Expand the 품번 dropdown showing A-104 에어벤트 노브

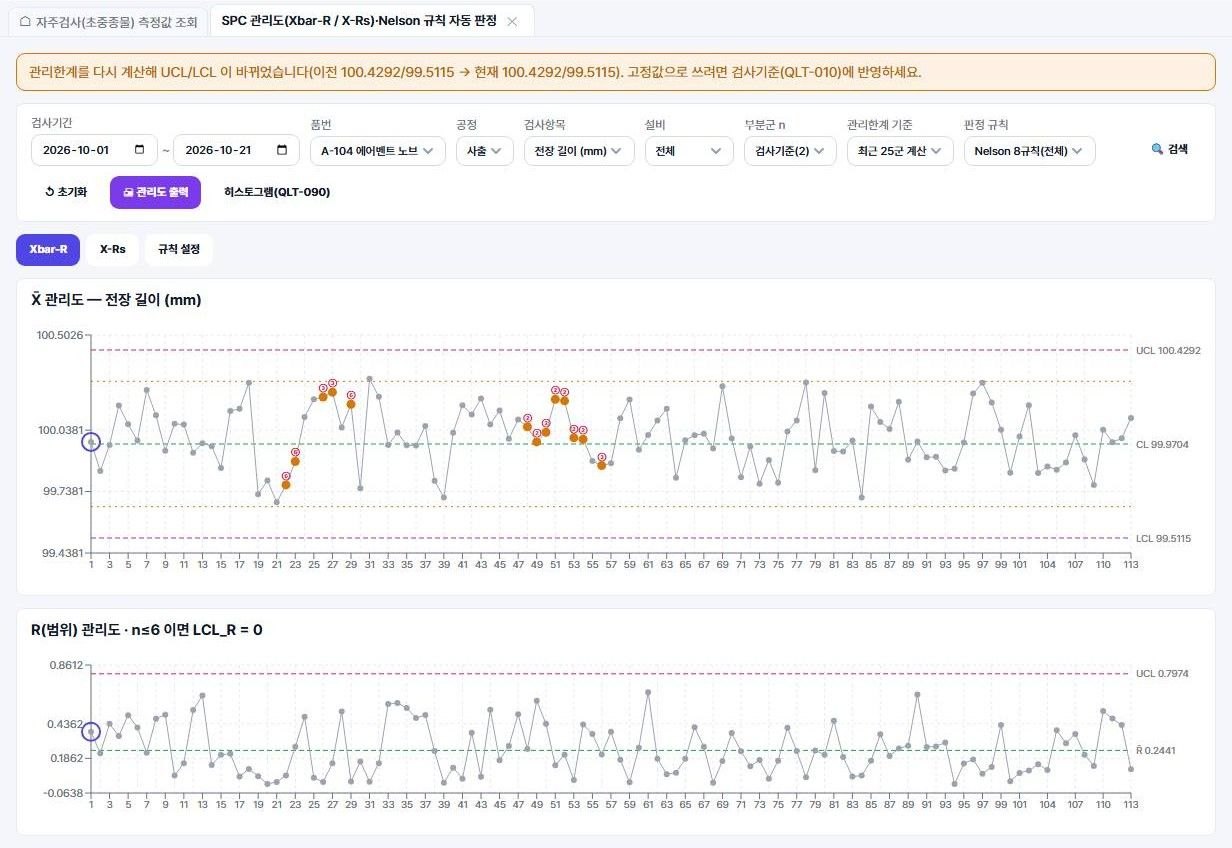377,151
